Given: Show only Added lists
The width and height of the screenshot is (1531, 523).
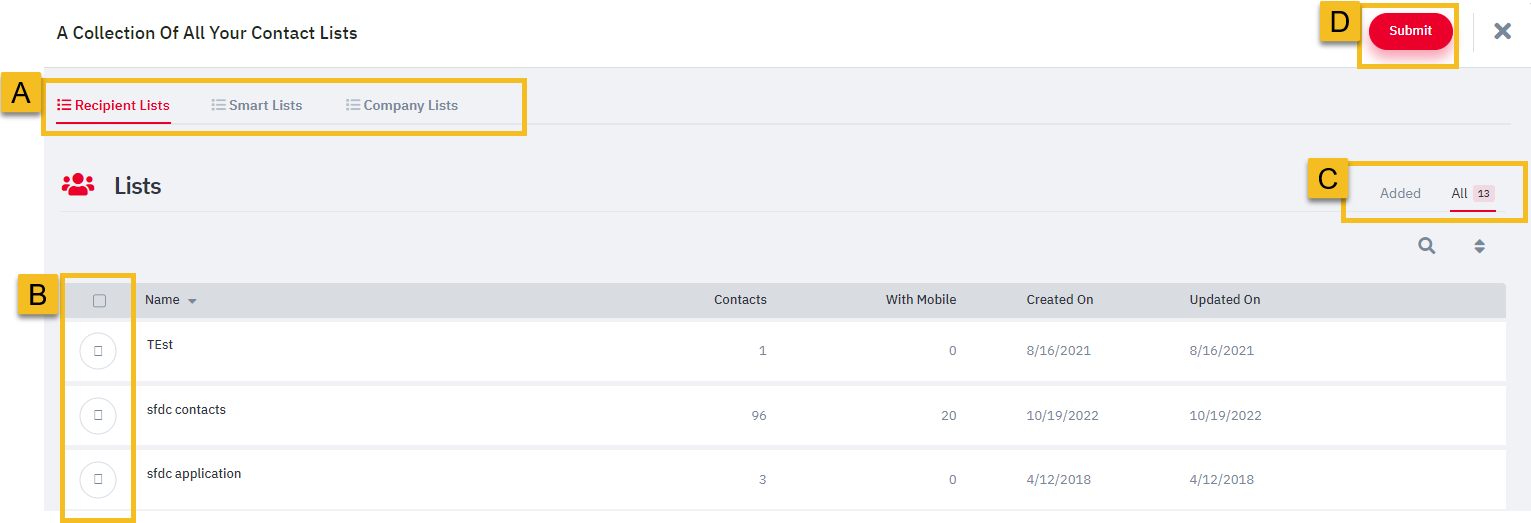Looking at the screenshot, I should [1400, 194].
